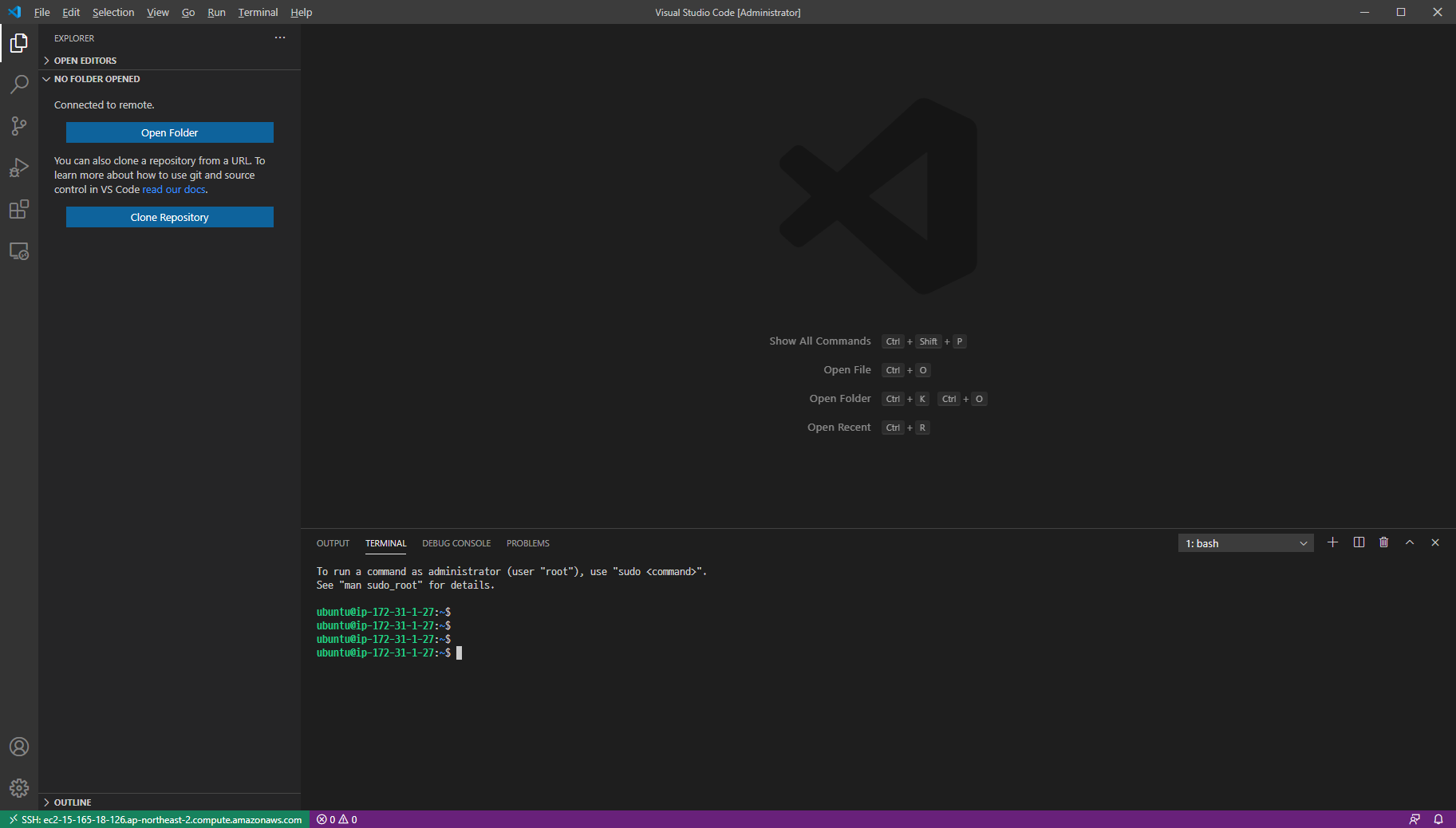
Task: Open the Help menu
Action: coord(301,12)
